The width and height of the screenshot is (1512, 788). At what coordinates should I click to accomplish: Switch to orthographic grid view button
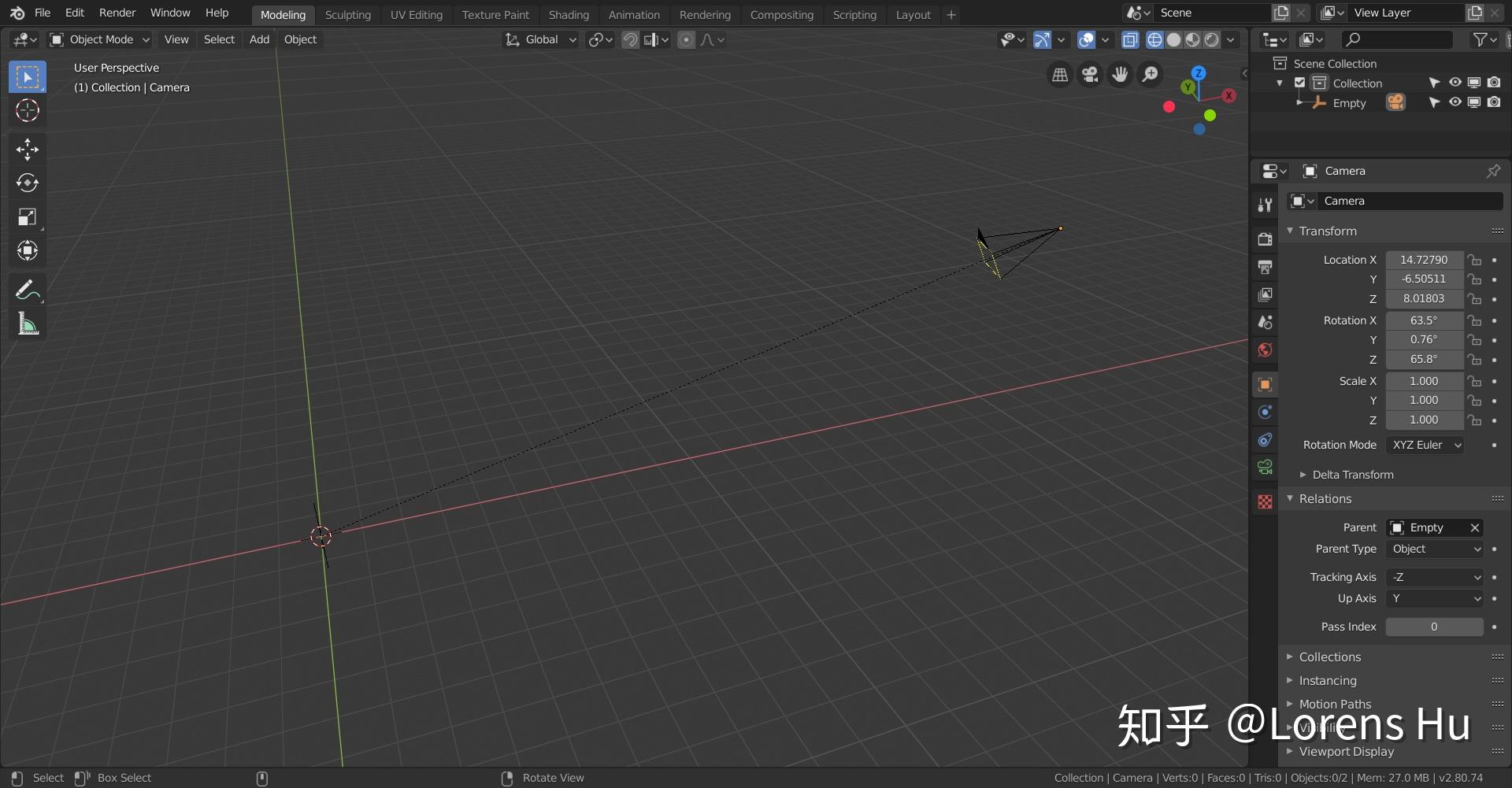coord(1060,75)
